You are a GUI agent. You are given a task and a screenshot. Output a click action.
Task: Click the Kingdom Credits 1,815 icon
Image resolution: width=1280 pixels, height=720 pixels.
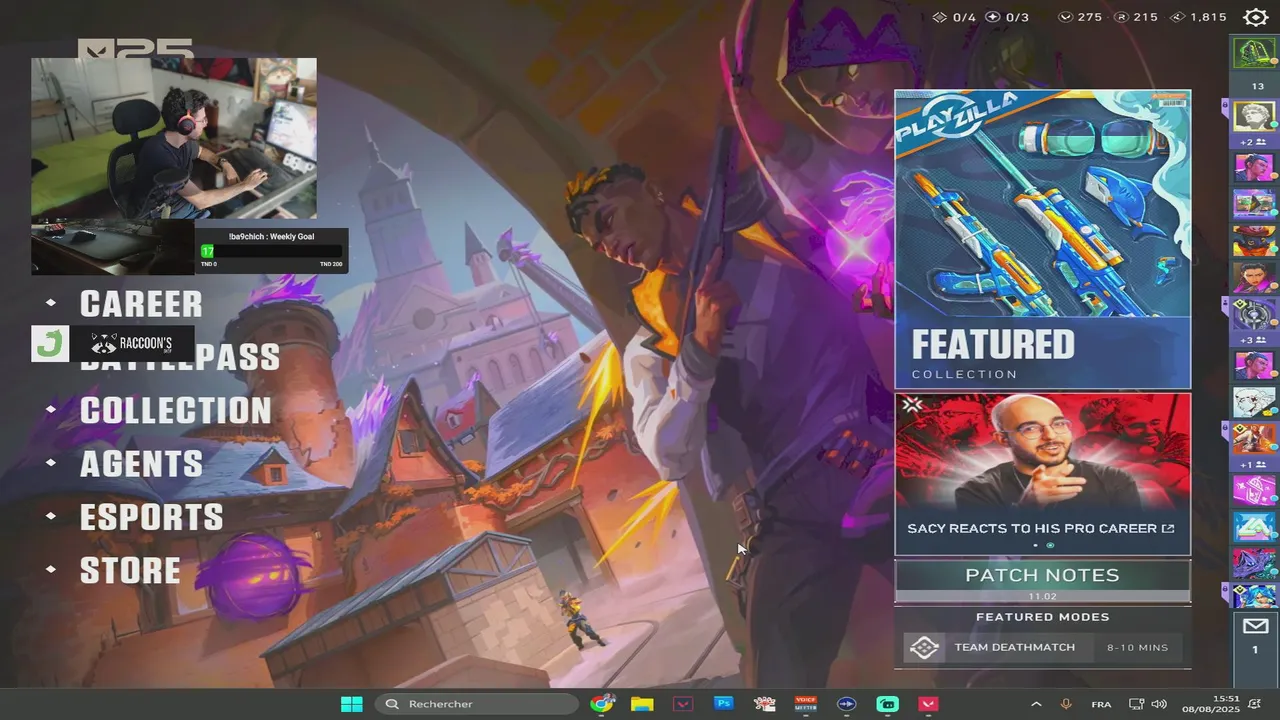tap(1178, 17)
